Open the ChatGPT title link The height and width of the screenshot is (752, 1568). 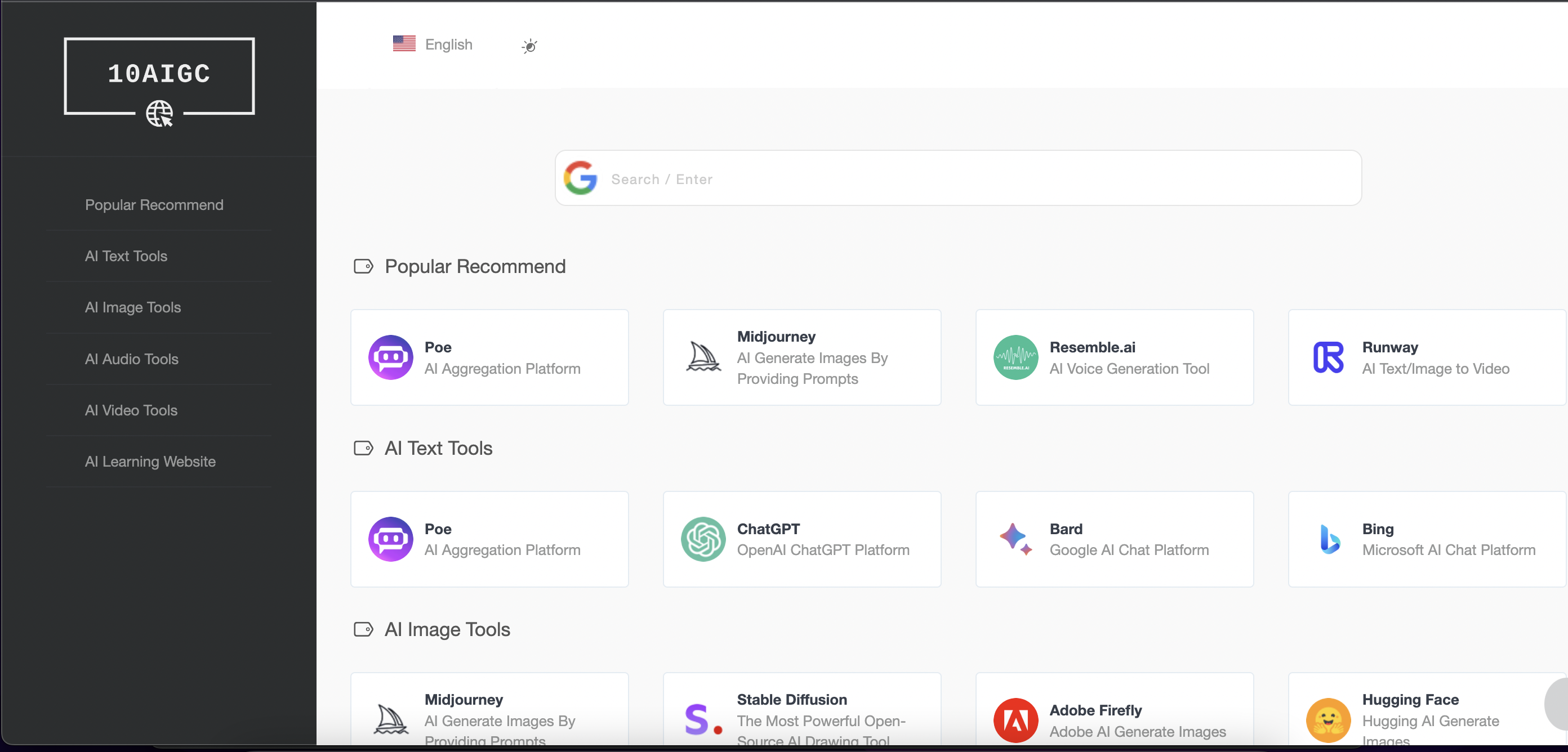pyautogui.click(x=768, y=529)
